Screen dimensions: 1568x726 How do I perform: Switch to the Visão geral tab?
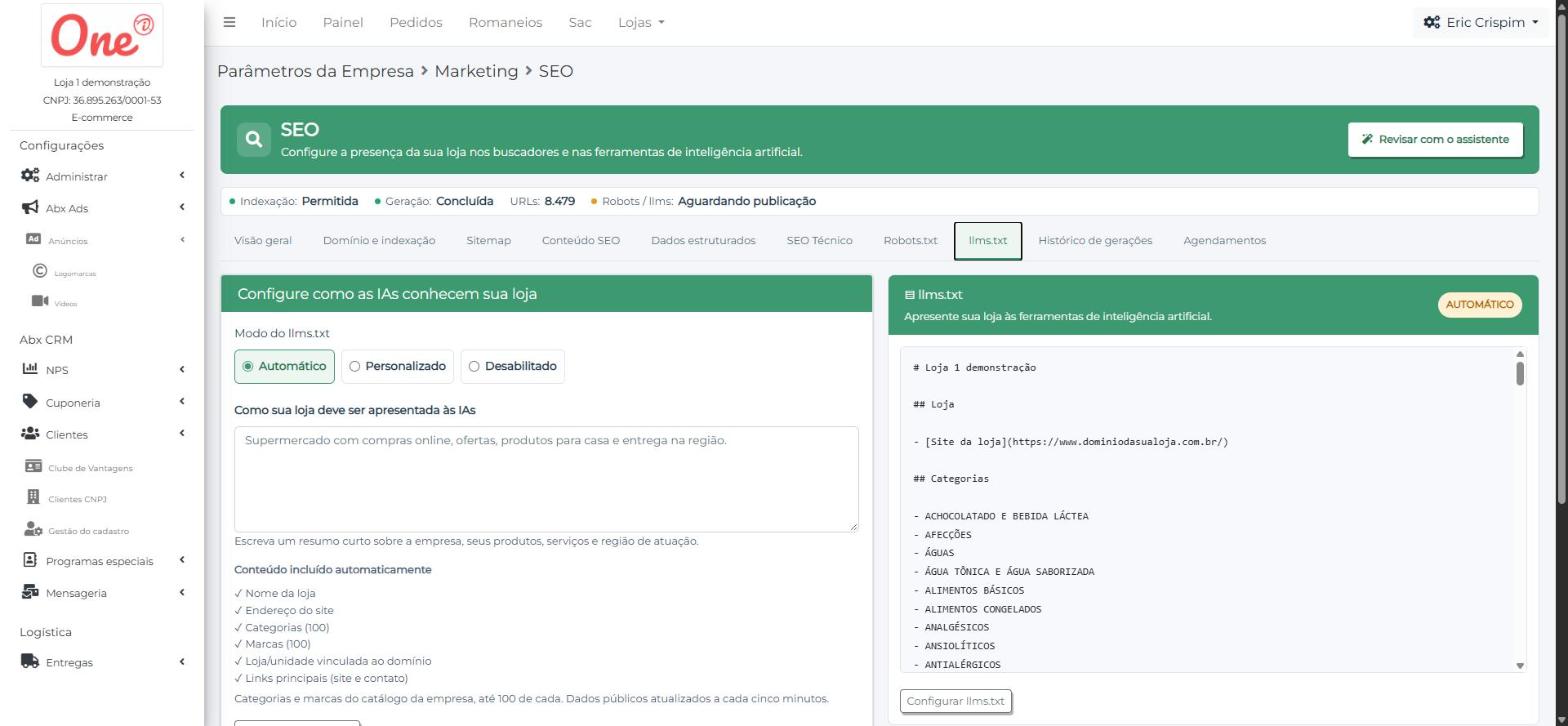[263, 240]
